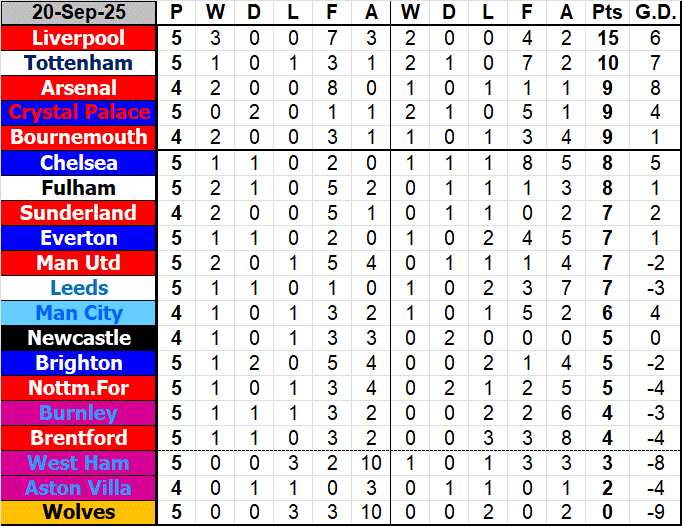Click the 20-Sep-25 date cell
The image size is (682, 526).
[79, 13]
